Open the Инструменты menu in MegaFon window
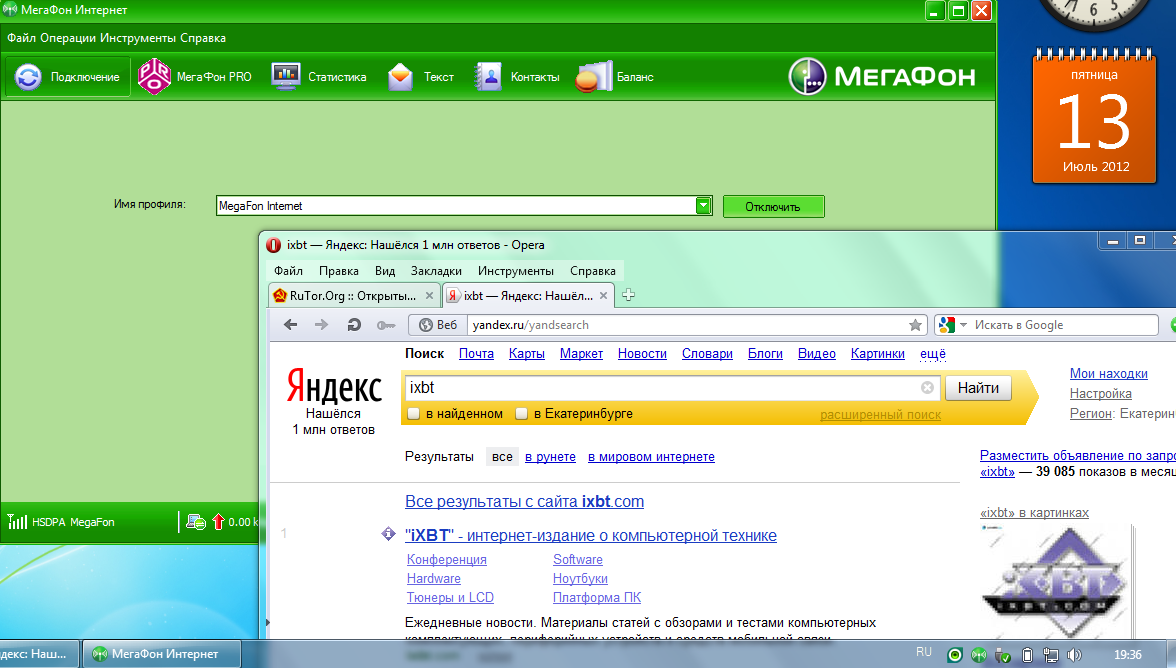 [x=138, y=38]
